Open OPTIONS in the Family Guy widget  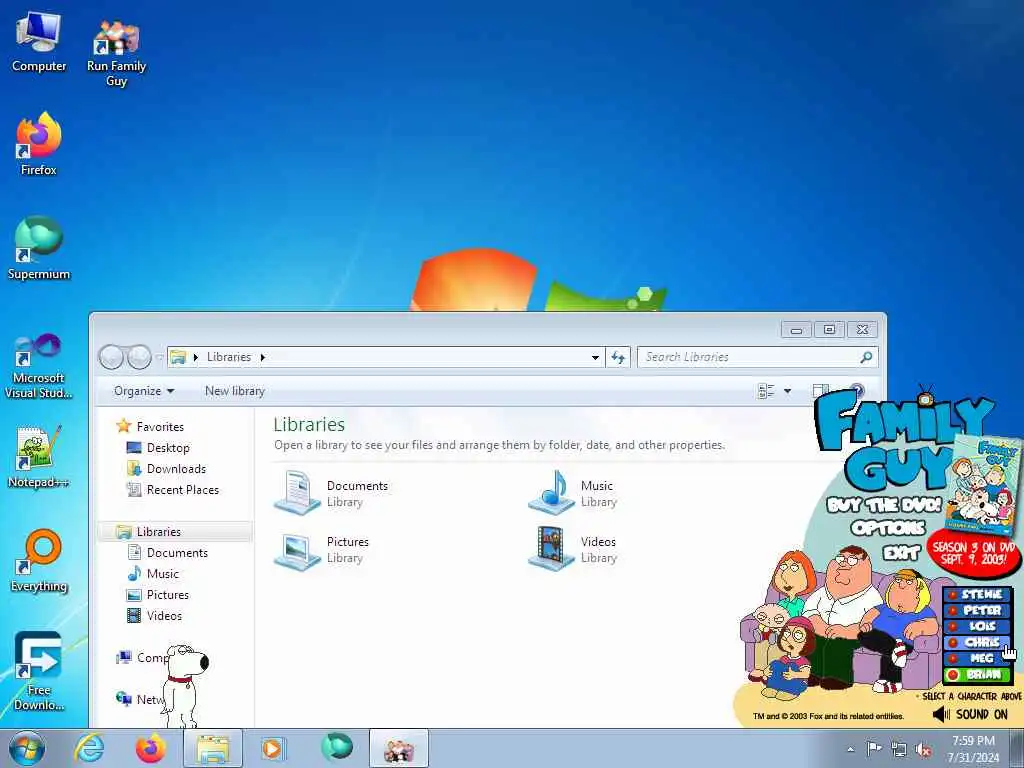click(888, 528)
